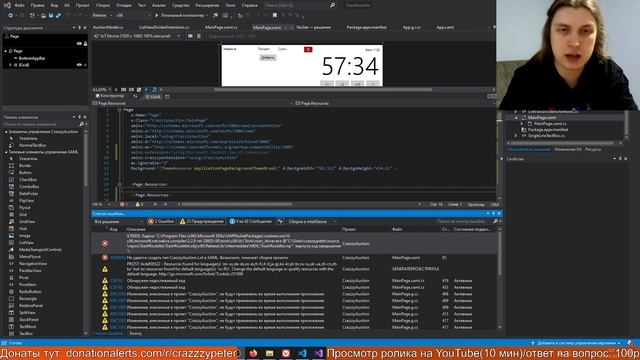The image size is (640, 360).
Task: Click the error list search field
Action: click(463, 221)
